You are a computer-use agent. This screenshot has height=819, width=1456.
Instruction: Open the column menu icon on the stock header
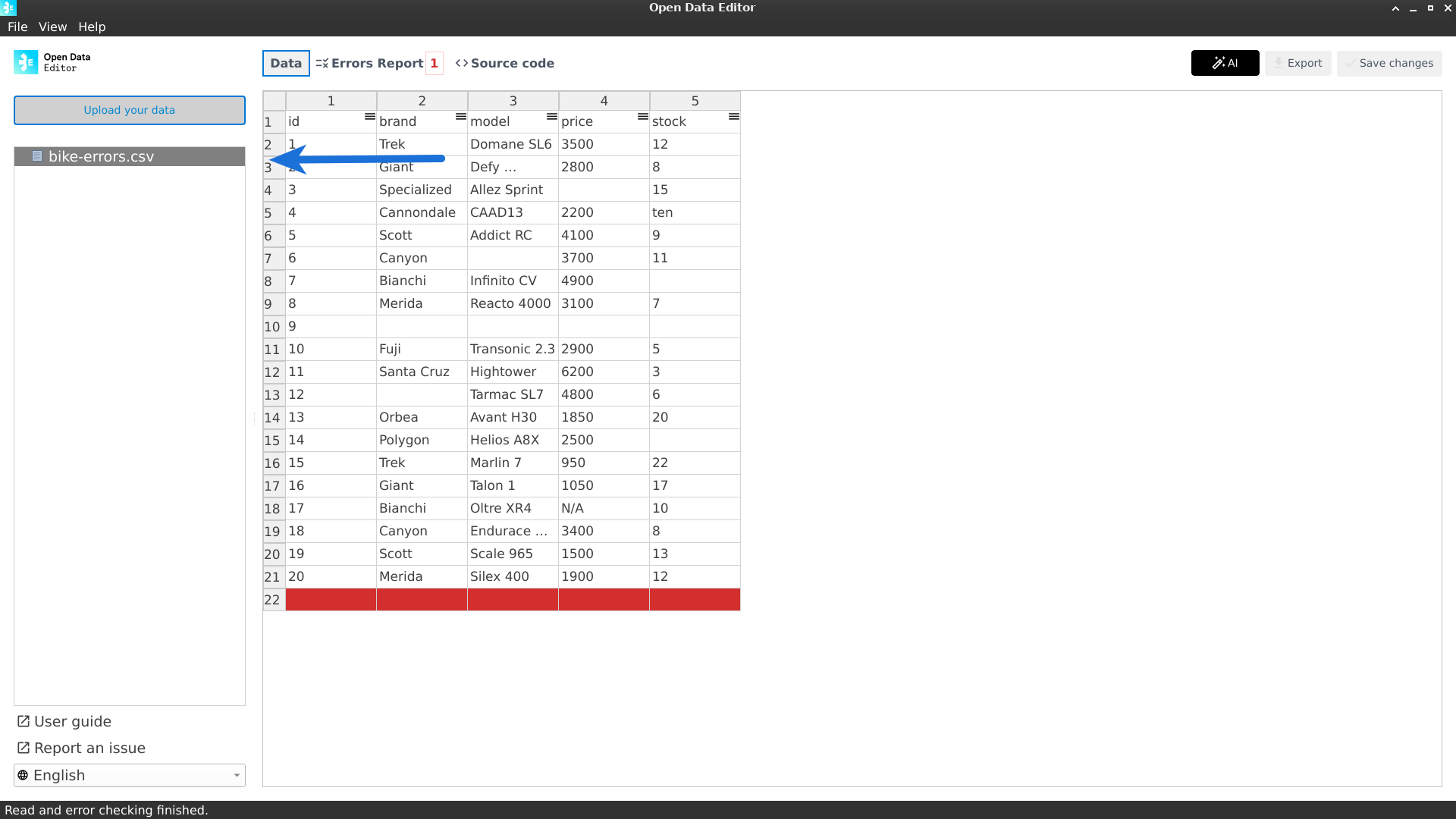(733, 116)
